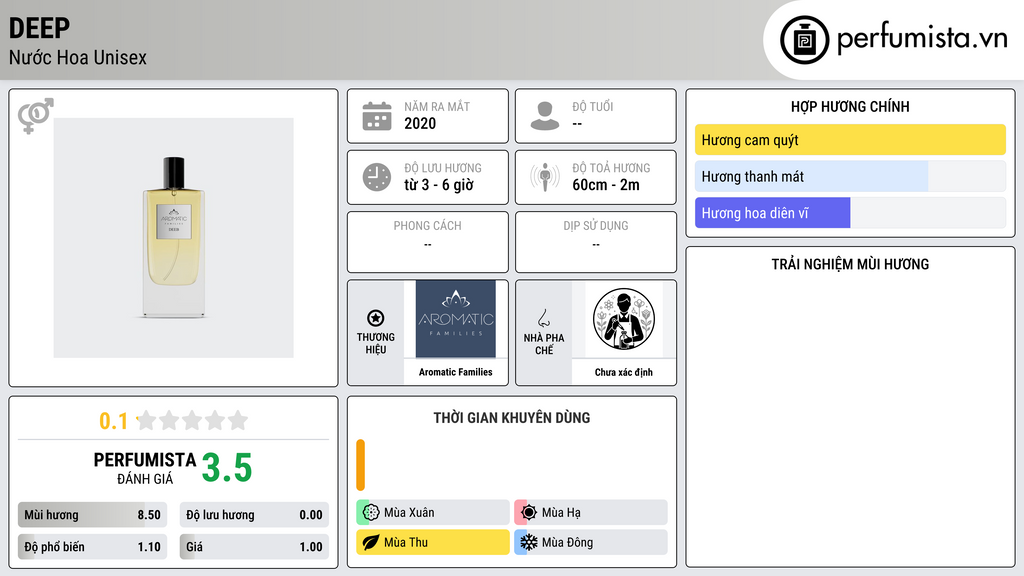Click the DEEP perfume bottle image

click(174, 238)
